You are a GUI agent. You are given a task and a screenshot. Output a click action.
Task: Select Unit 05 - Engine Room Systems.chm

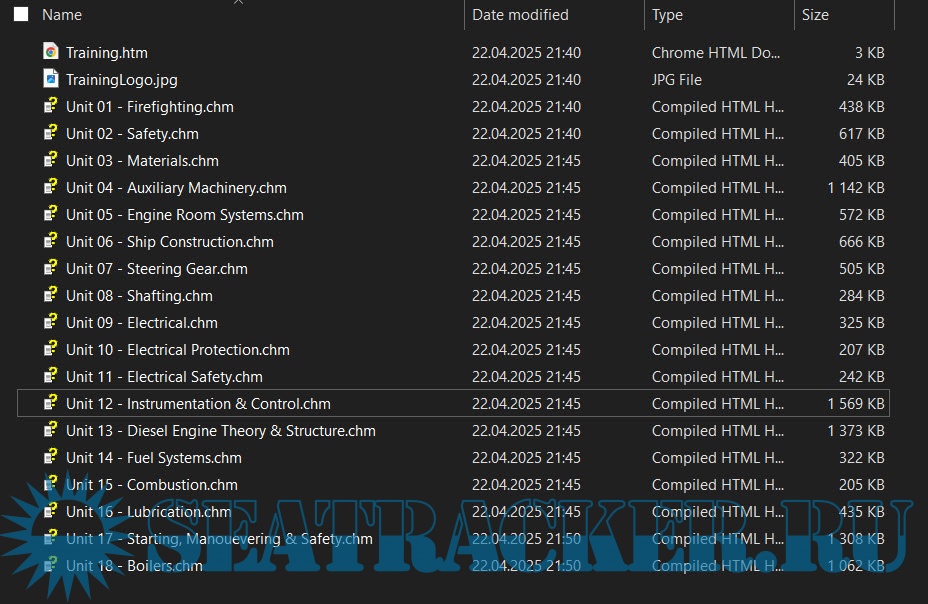(184, 215)
